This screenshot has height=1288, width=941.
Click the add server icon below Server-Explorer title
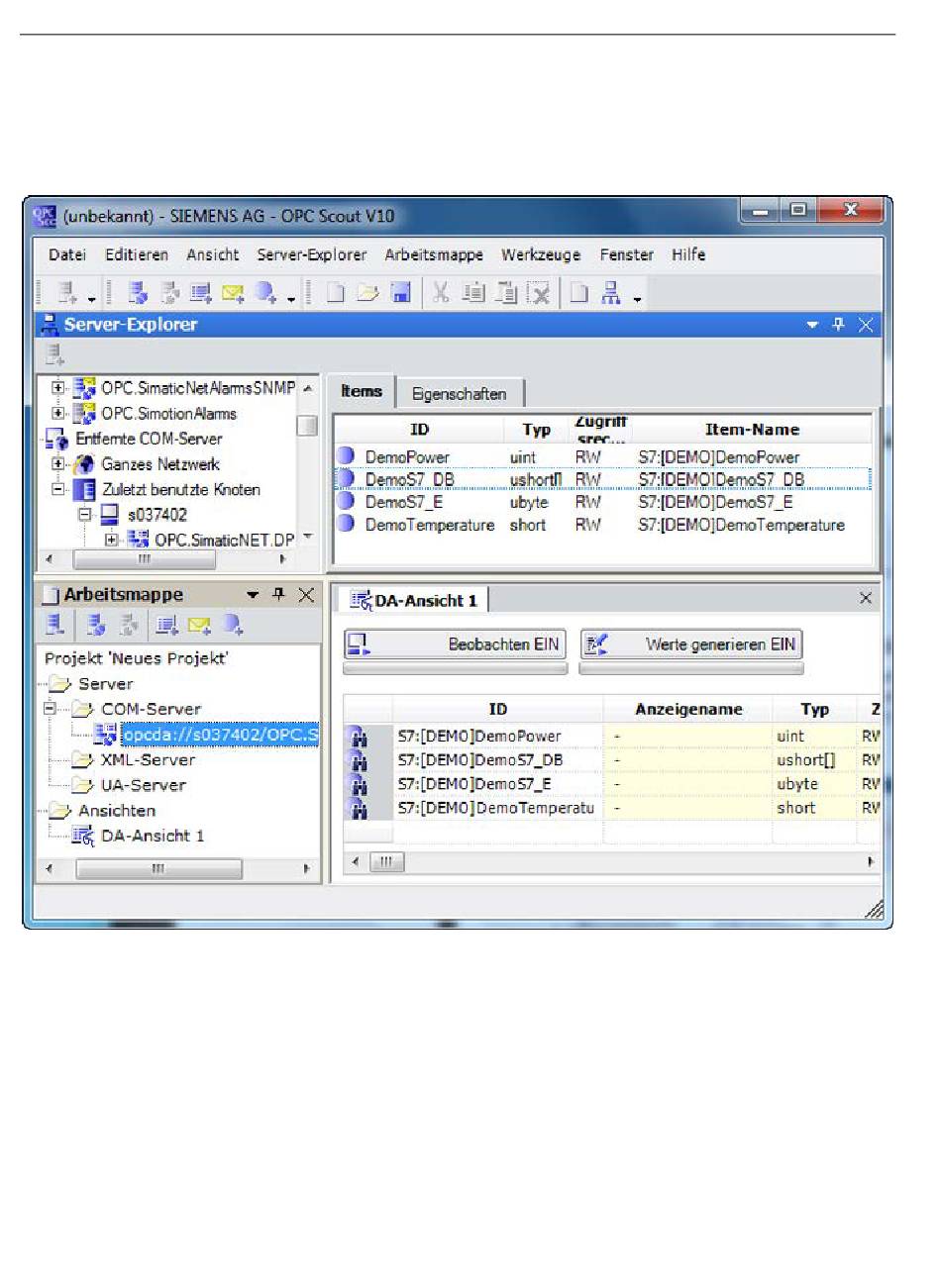(54, 354)
